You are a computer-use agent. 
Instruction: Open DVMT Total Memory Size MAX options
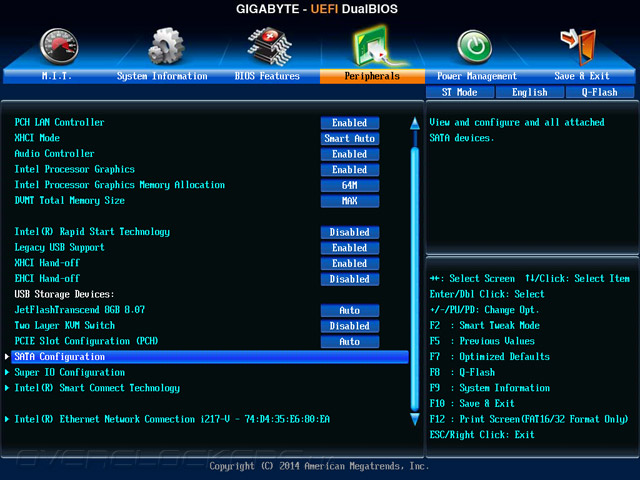[350, 201]
